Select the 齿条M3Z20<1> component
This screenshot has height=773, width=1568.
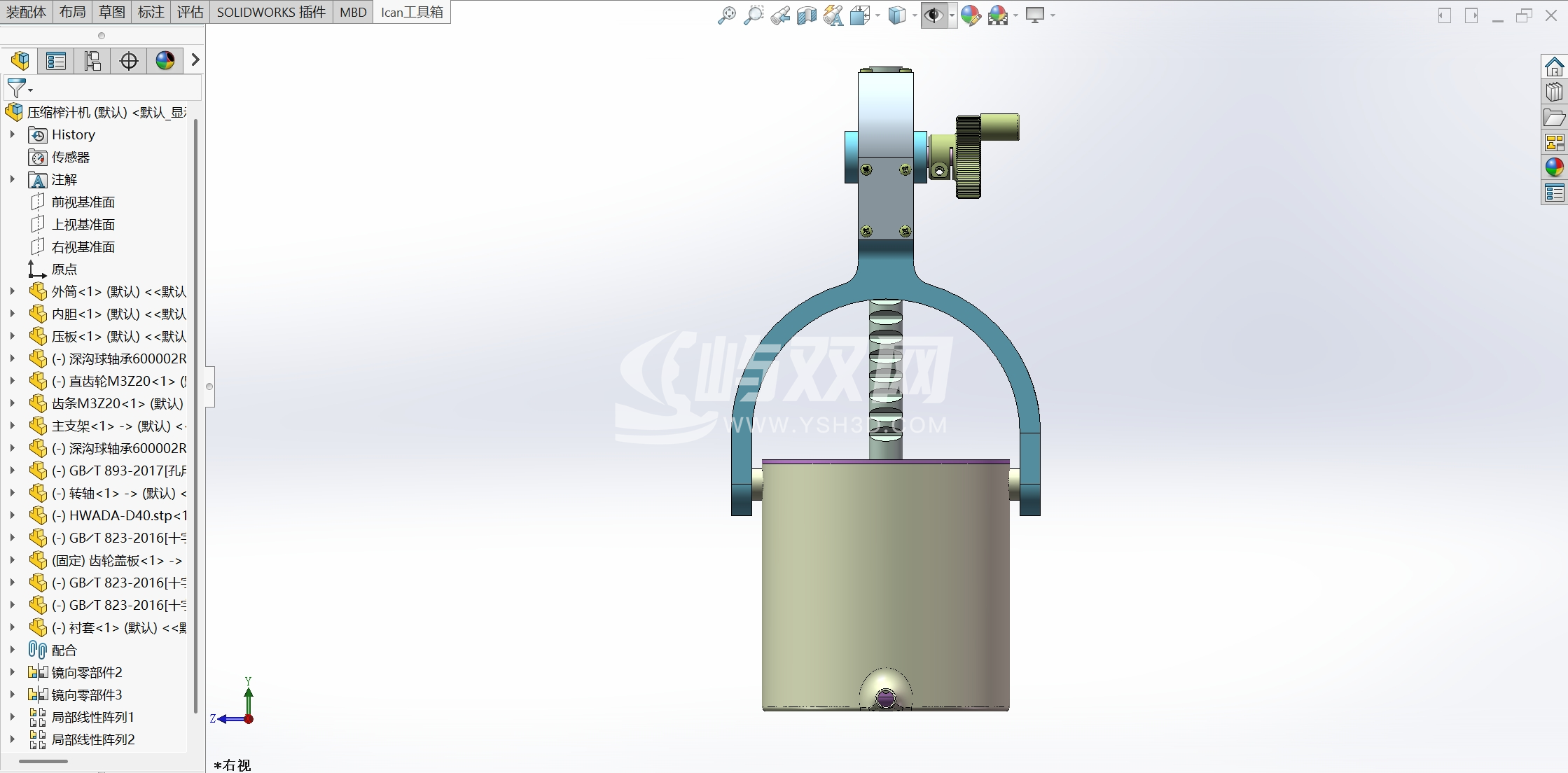click(117, 403)
